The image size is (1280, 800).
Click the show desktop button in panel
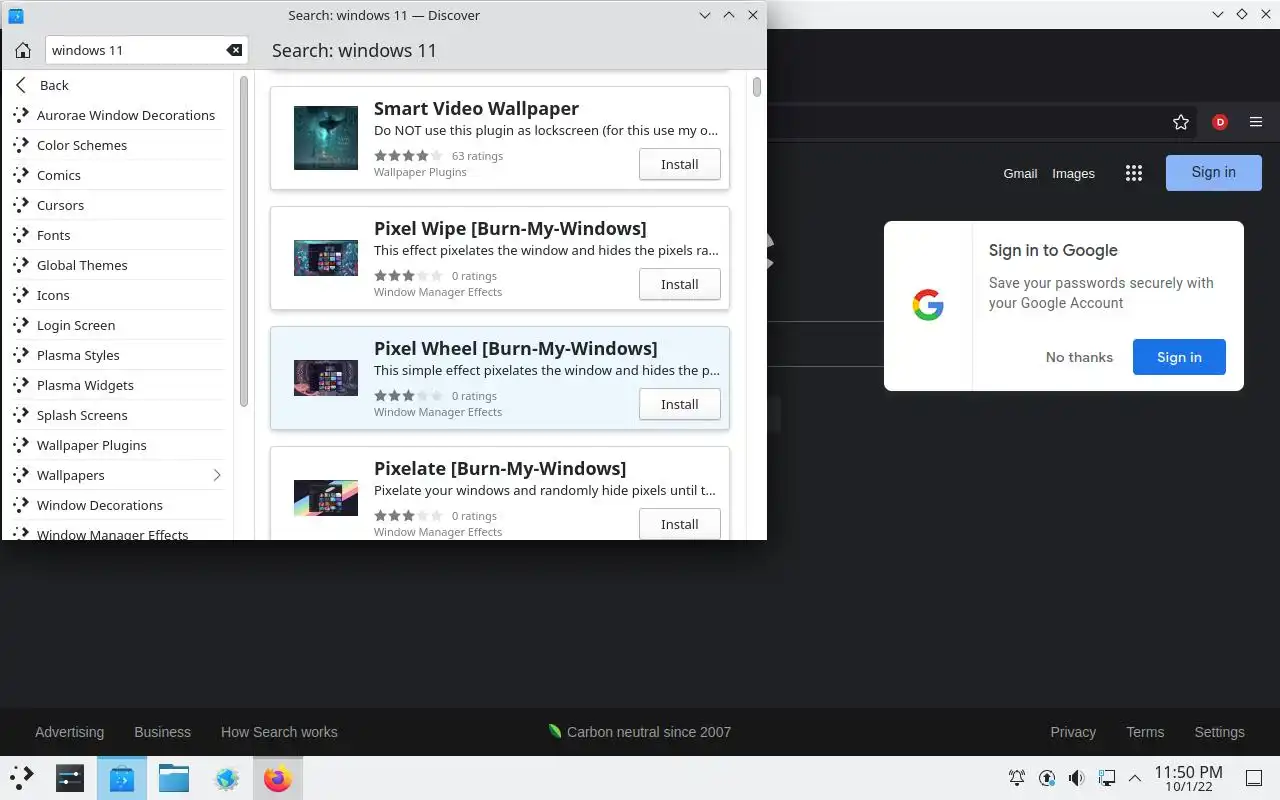point(1254,778)
